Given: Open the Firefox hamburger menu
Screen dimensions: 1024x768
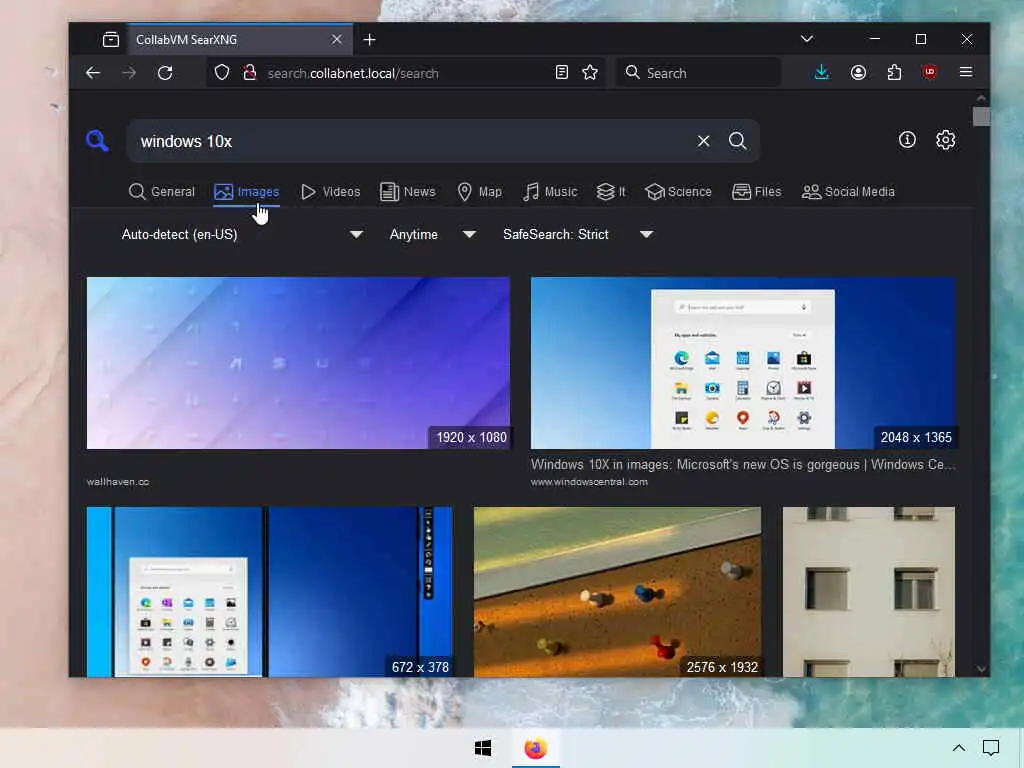Looking at the screenshot, I should pos(966,72).
